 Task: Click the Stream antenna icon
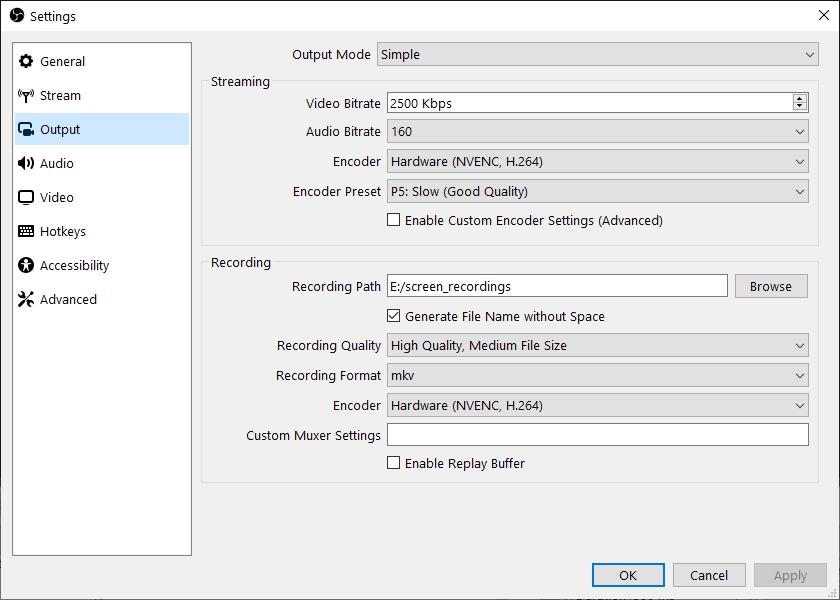click(26, 95)
